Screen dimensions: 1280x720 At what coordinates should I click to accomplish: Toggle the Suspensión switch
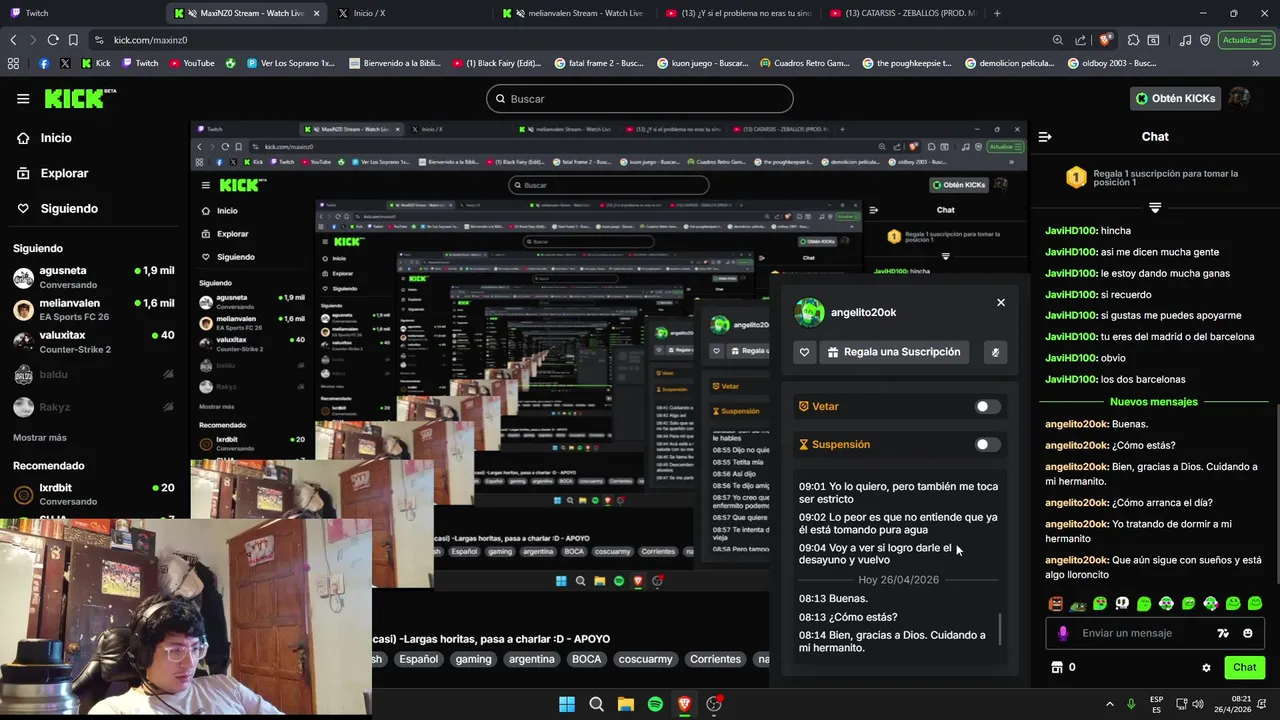[x=987, y=444]
